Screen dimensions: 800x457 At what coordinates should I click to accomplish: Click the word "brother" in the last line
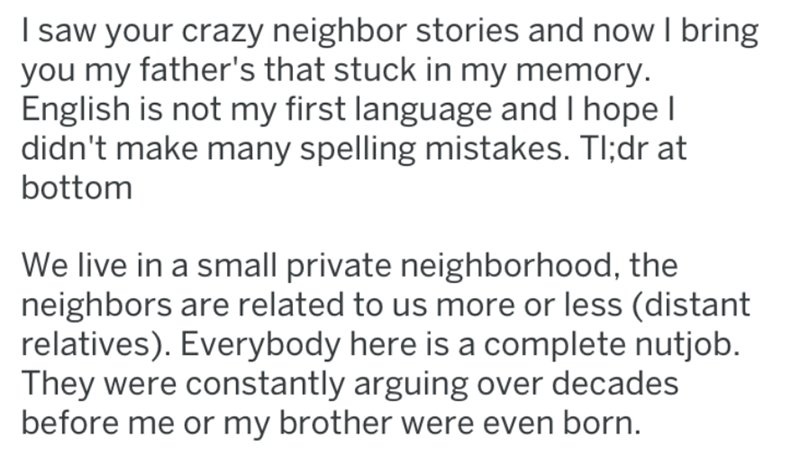(336, 419)
